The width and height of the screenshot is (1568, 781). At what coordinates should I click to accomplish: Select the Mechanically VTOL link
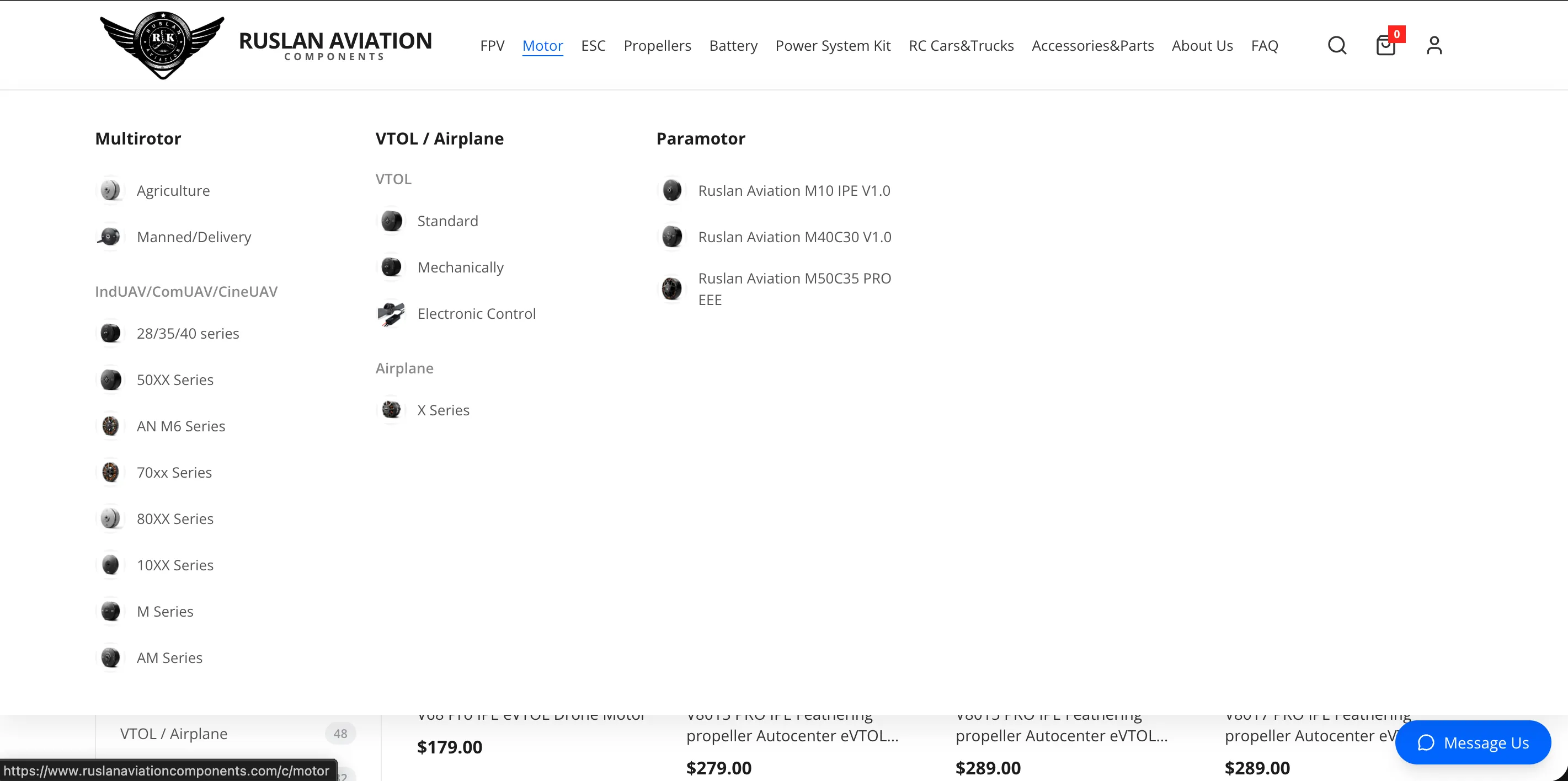[x=460, y=268]
